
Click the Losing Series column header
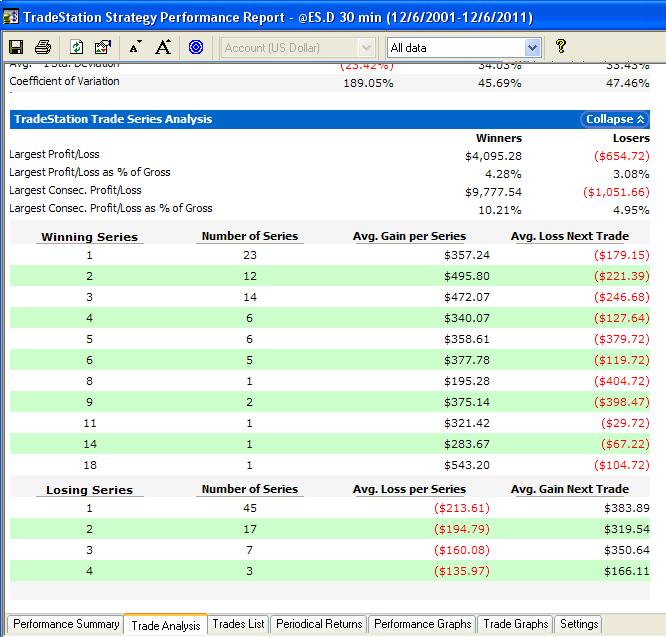90,490
